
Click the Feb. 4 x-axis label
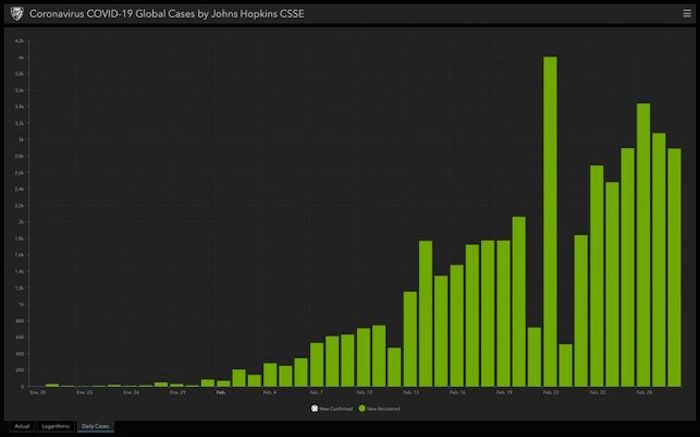click(270, 393)
